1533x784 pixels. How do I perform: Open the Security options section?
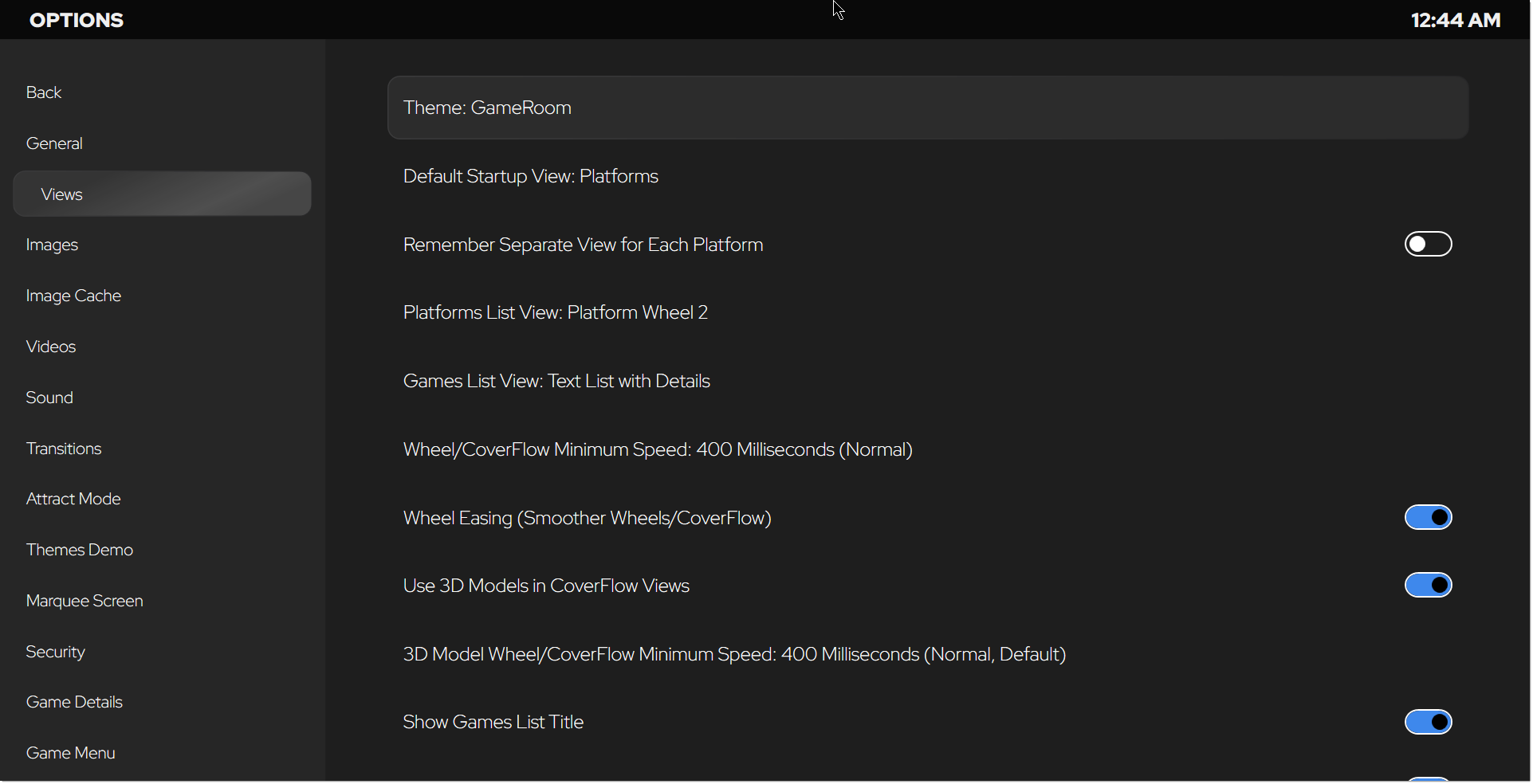(x=56, y=653)
